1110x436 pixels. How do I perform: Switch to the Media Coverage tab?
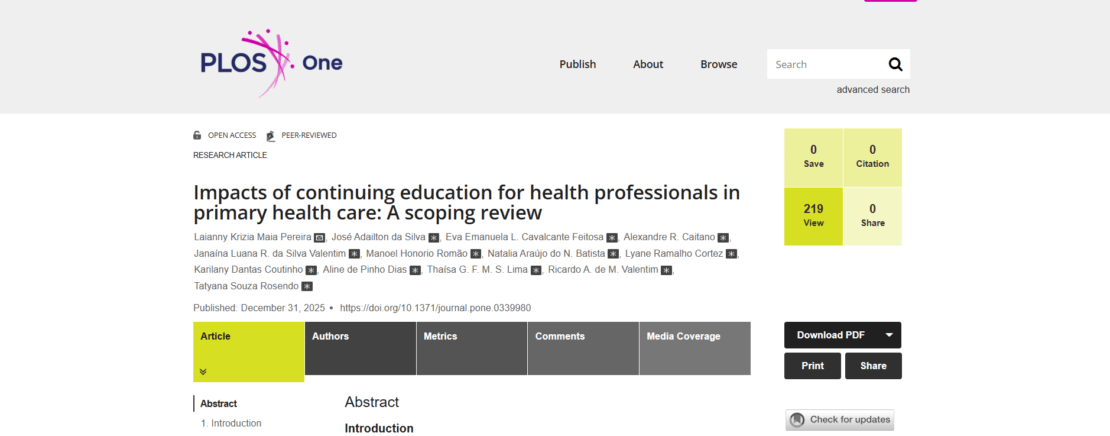(683, 337)
